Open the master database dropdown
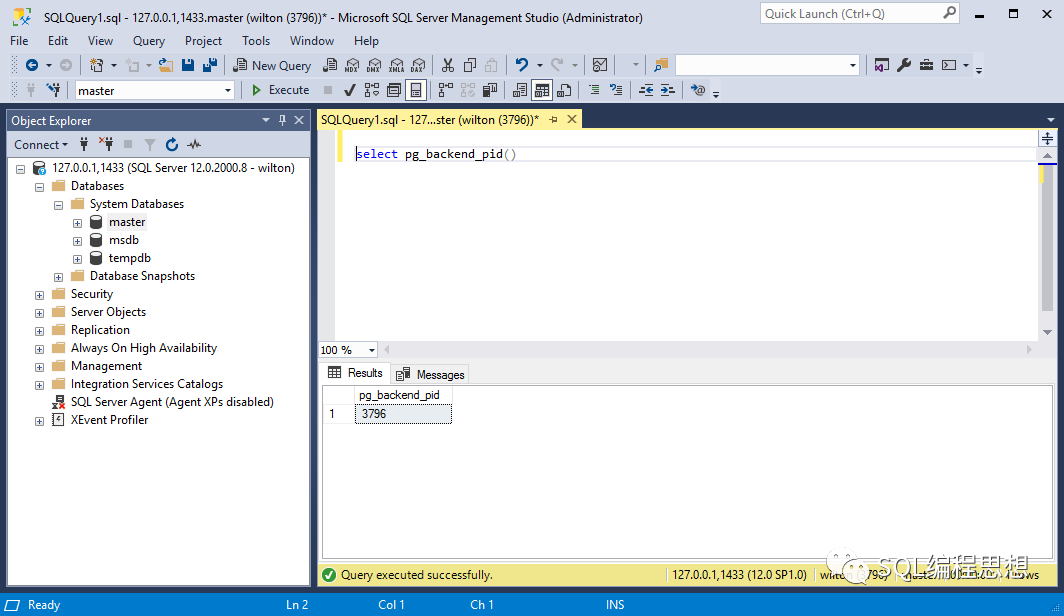This screenshot has height=616, width=1064. coord(228,90)
